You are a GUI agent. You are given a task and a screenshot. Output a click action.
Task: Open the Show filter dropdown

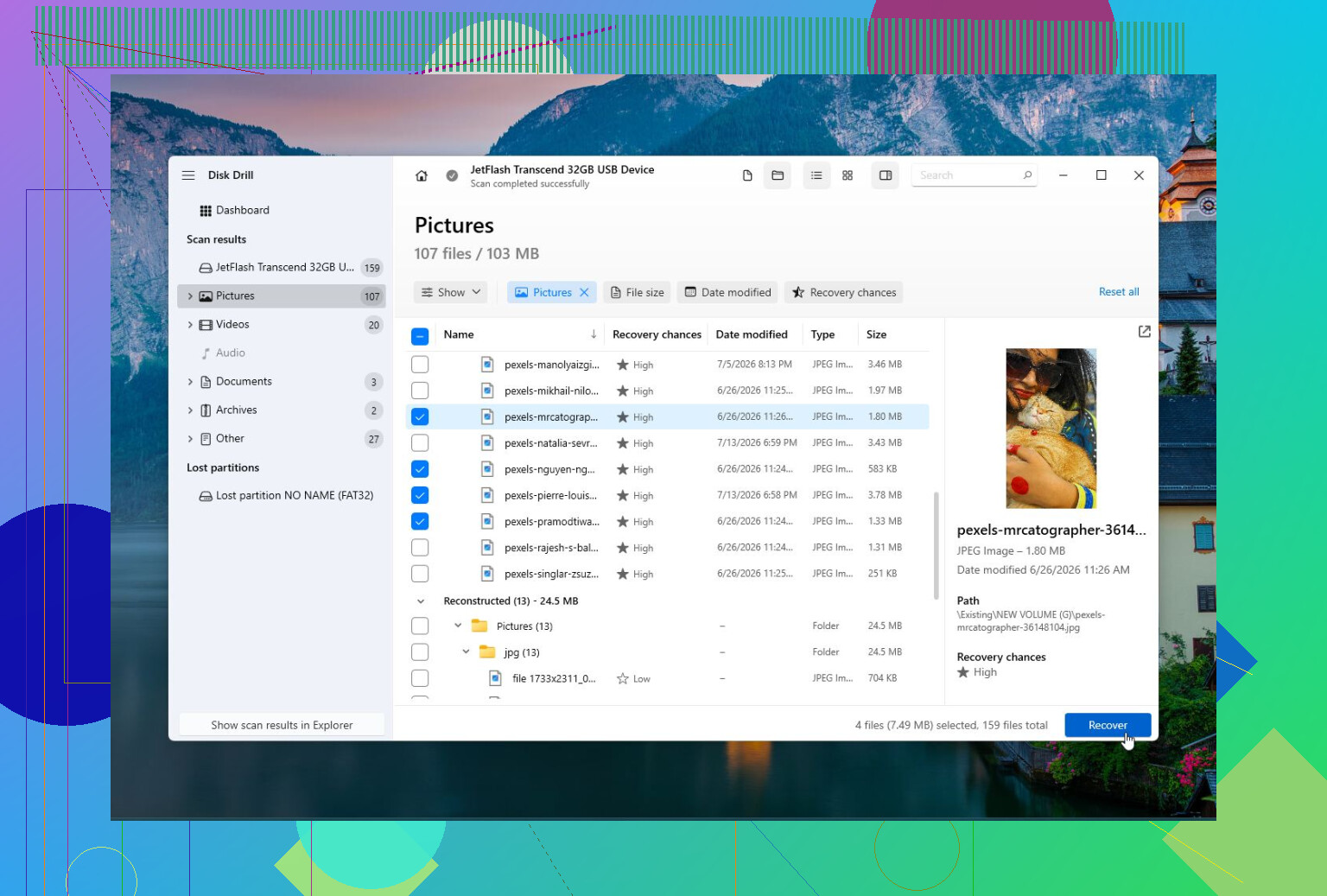[451, 292]
